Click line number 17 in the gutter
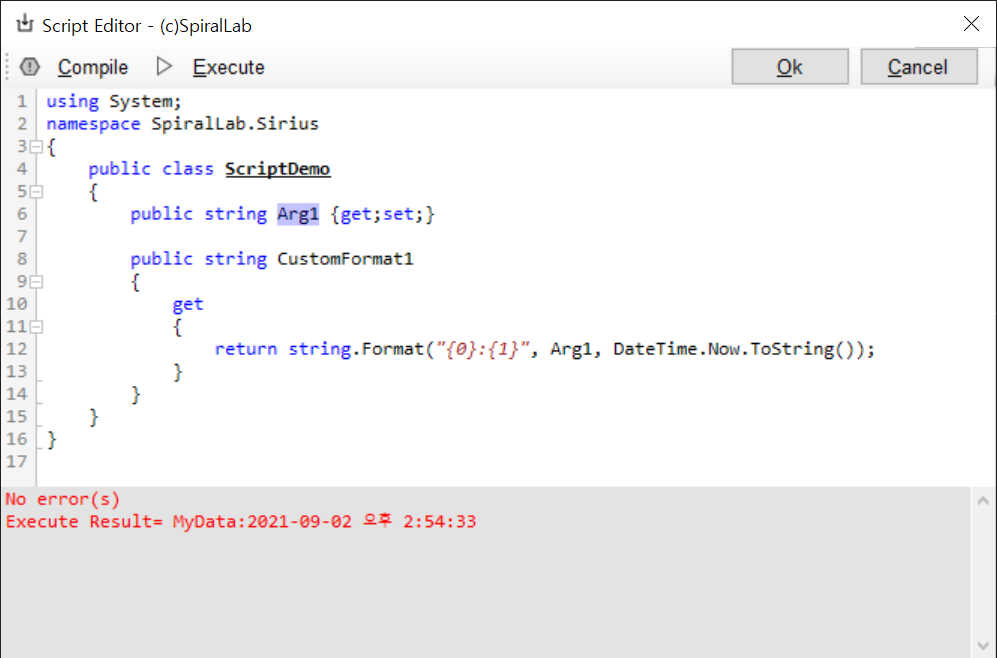Image resolution: width=997 pixels, height=658 pixels. pos(17,462)
